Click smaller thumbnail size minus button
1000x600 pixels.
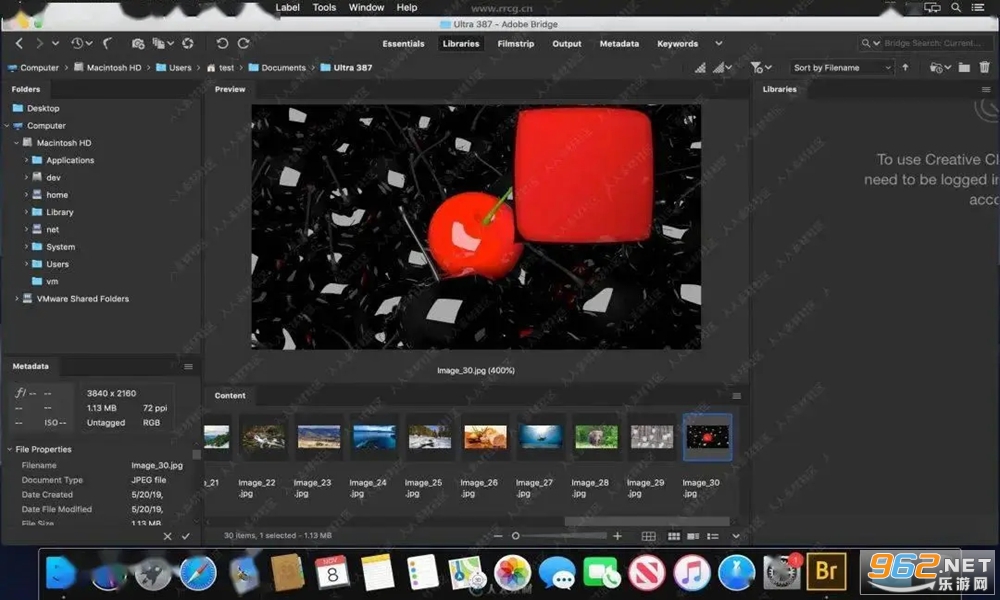point(498,536)
